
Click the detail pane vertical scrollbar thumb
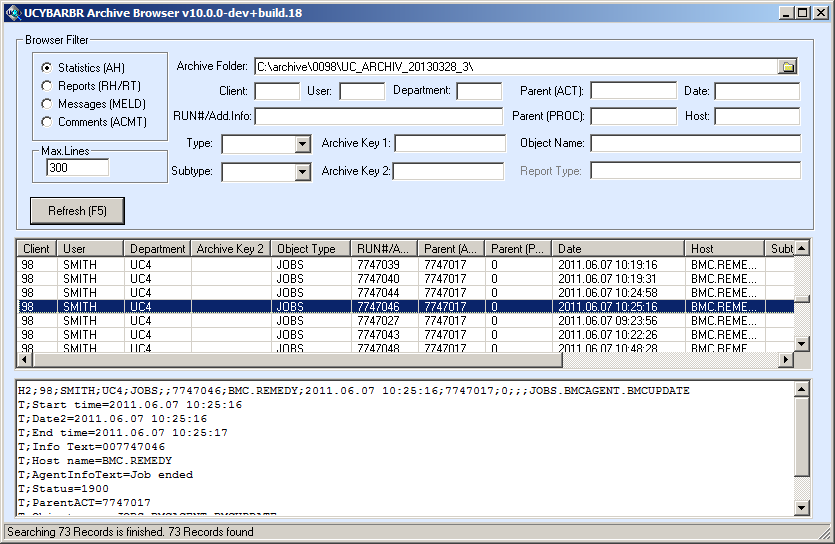point(801,436)
